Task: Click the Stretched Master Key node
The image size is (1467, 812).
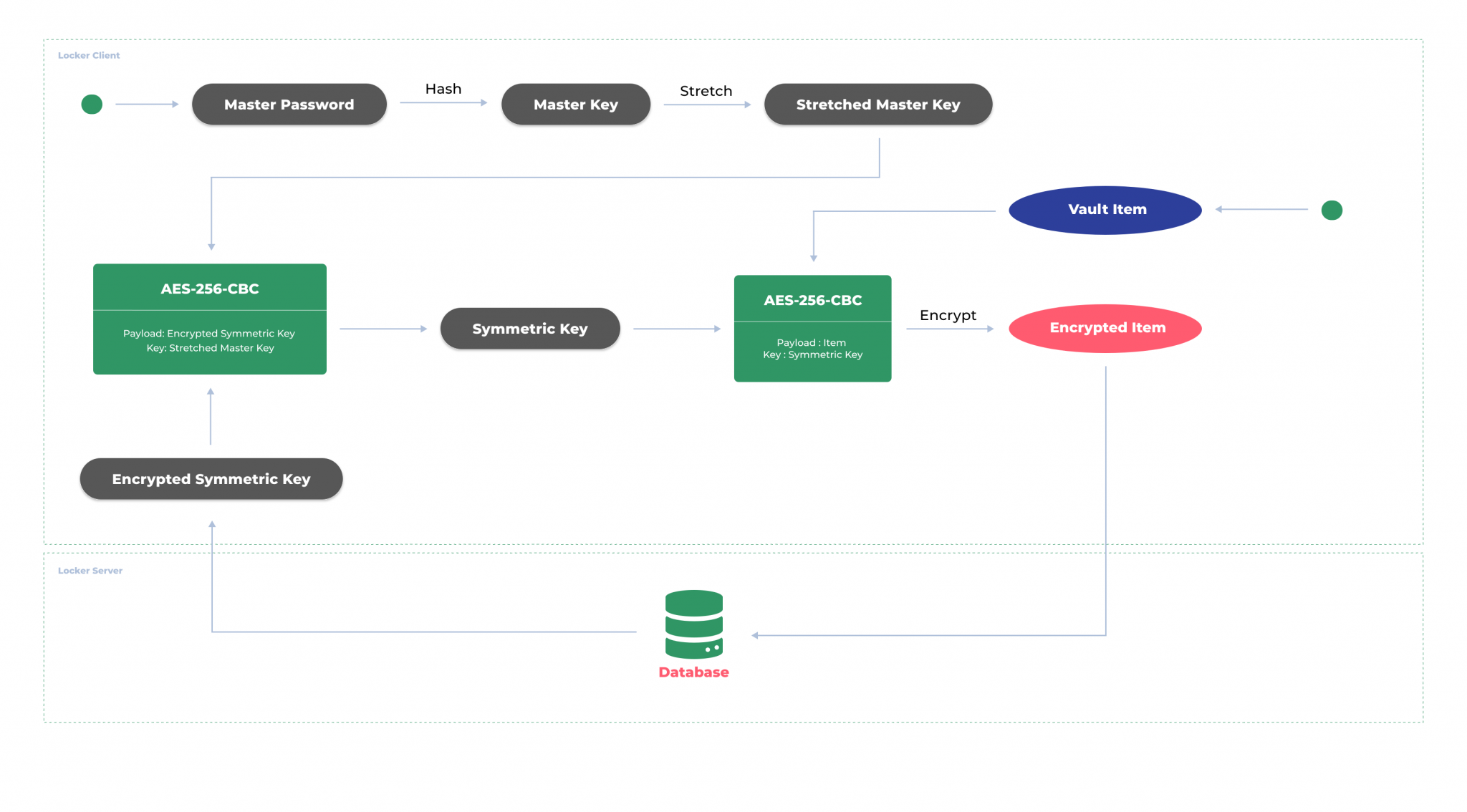Action: [877, 105]
